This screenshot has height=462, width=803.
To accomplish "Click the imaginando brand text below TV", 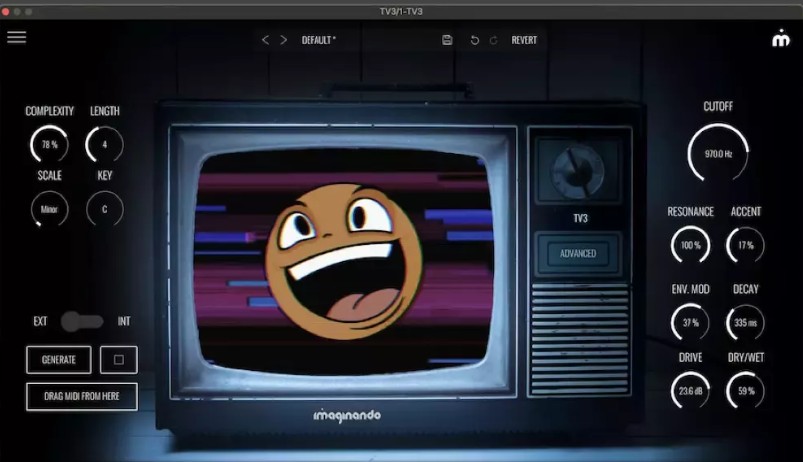I will pyautogui.click(x=347, y=415).
